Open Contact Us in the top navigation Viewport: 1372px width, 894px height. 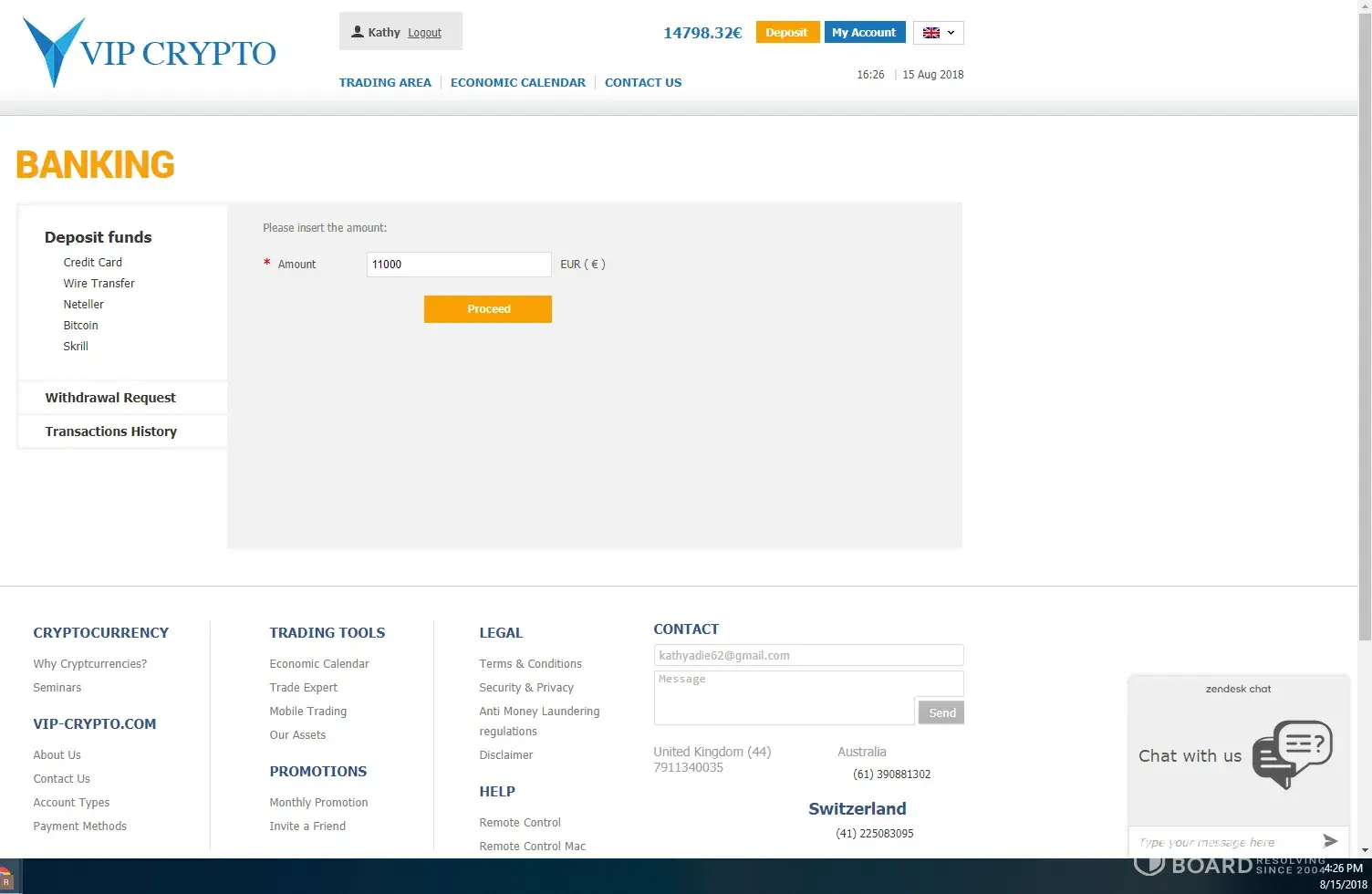click(642, 82)
